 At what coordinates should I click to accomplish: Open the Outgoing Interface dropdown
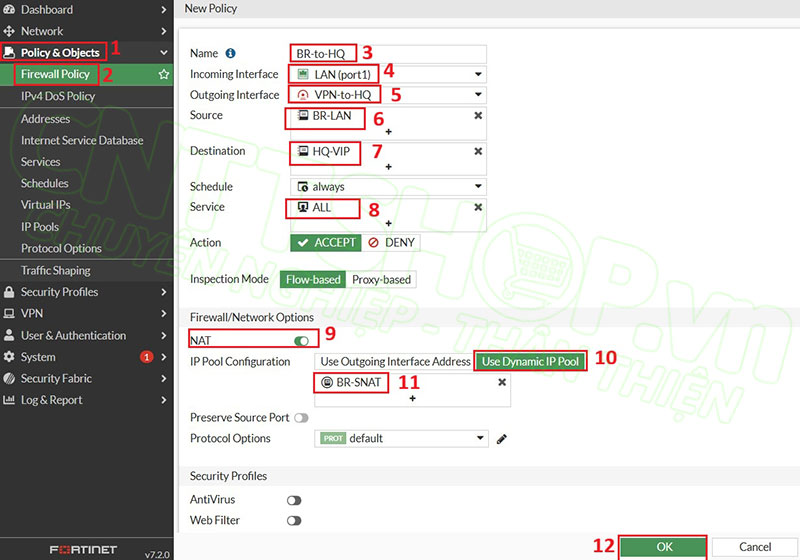click(x=478, y=95)
